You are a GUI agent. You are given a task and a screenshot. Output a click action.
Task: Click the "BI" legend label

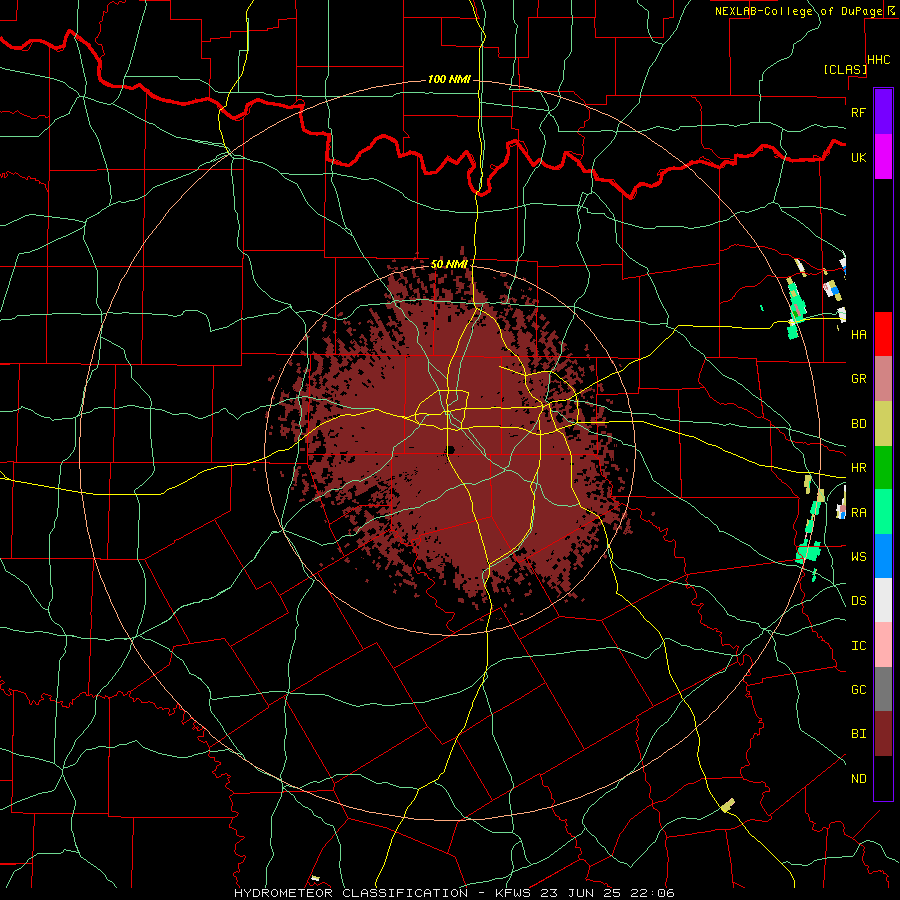[858, 734]
